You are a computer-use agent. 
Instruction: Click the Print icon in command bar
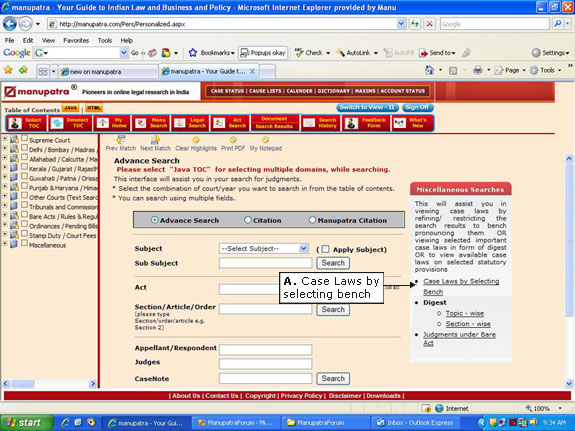pyautogui.click(x=477, y=70)
